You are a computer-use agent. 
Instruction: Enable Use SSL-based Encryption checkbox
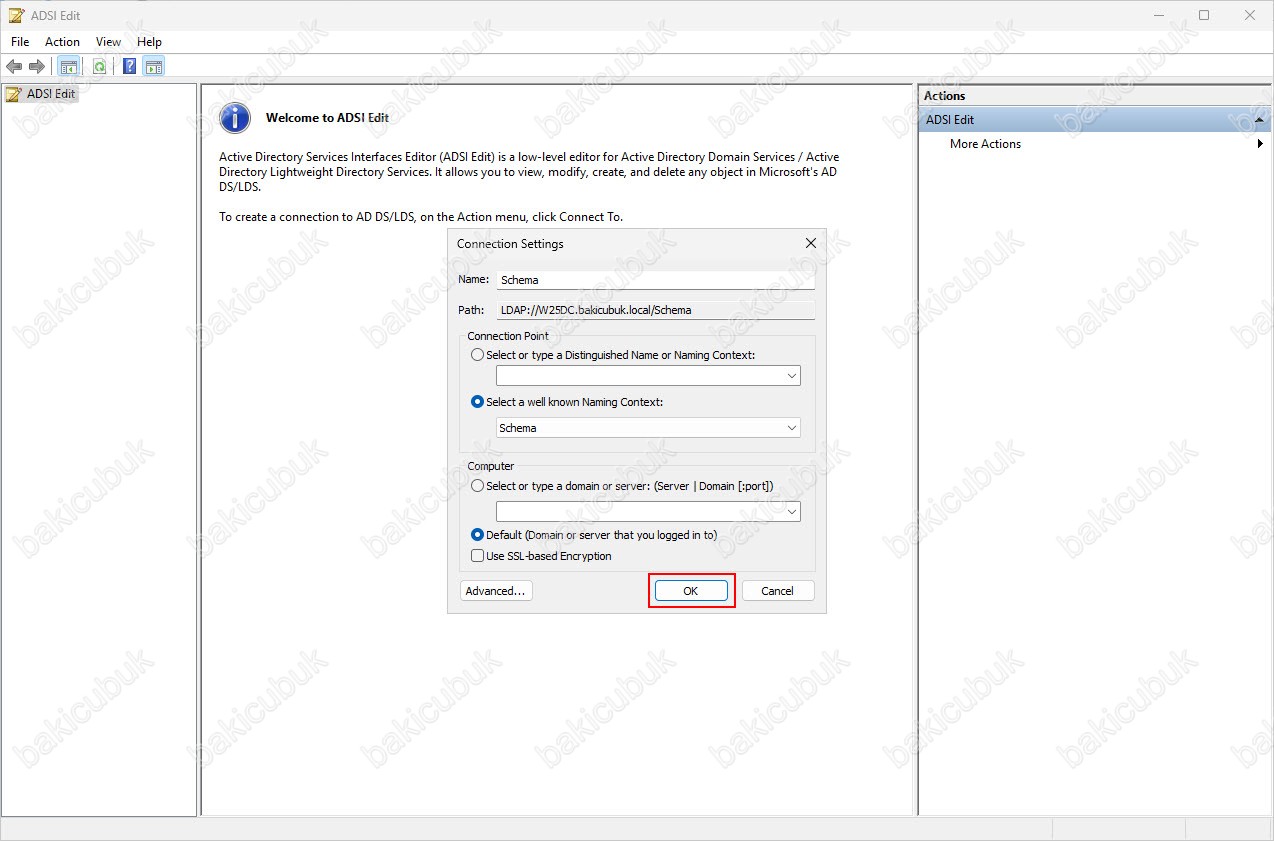477,556
